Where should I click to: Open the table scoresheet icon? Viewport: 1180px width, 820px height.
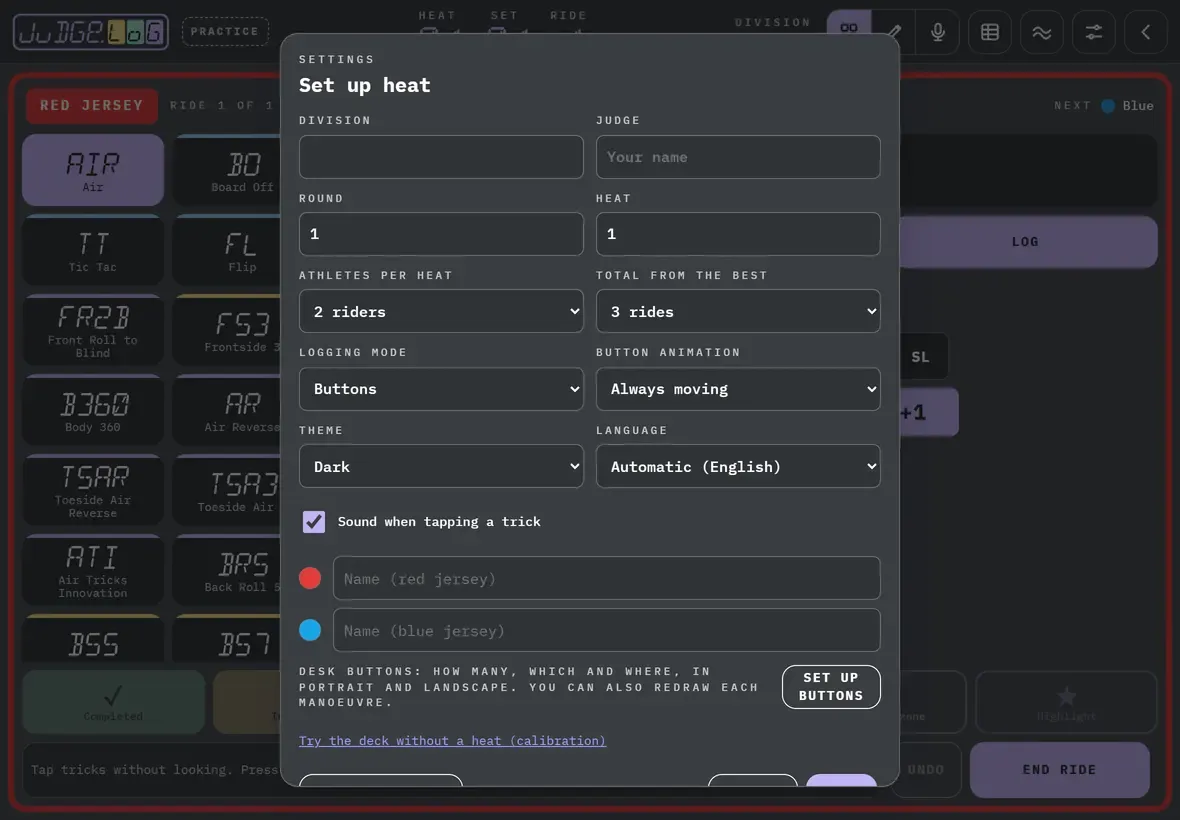(x=990, y=32)
